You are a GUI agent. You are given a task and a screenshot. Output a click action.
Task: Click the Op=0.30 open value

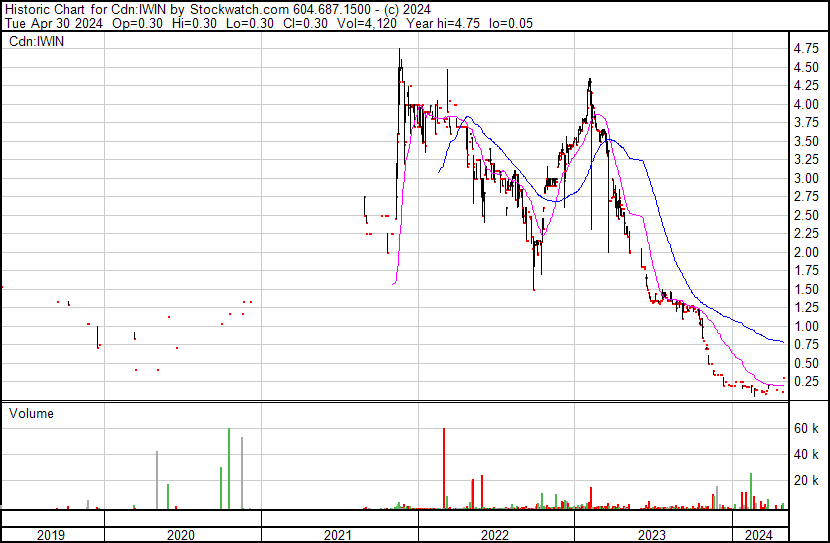click(138, 23)
